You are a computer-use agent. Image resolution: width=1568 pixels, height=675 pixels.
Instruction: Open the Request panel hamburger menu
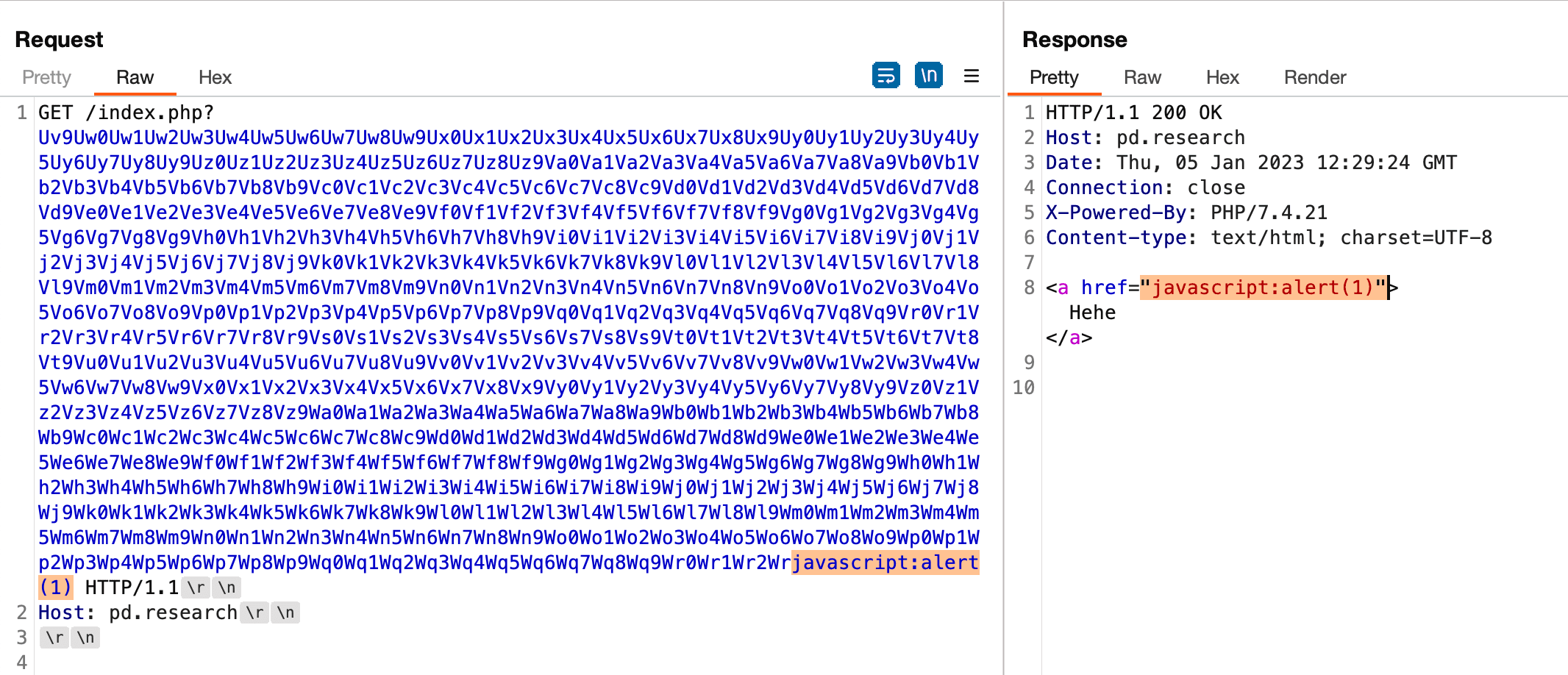(972, 76)
